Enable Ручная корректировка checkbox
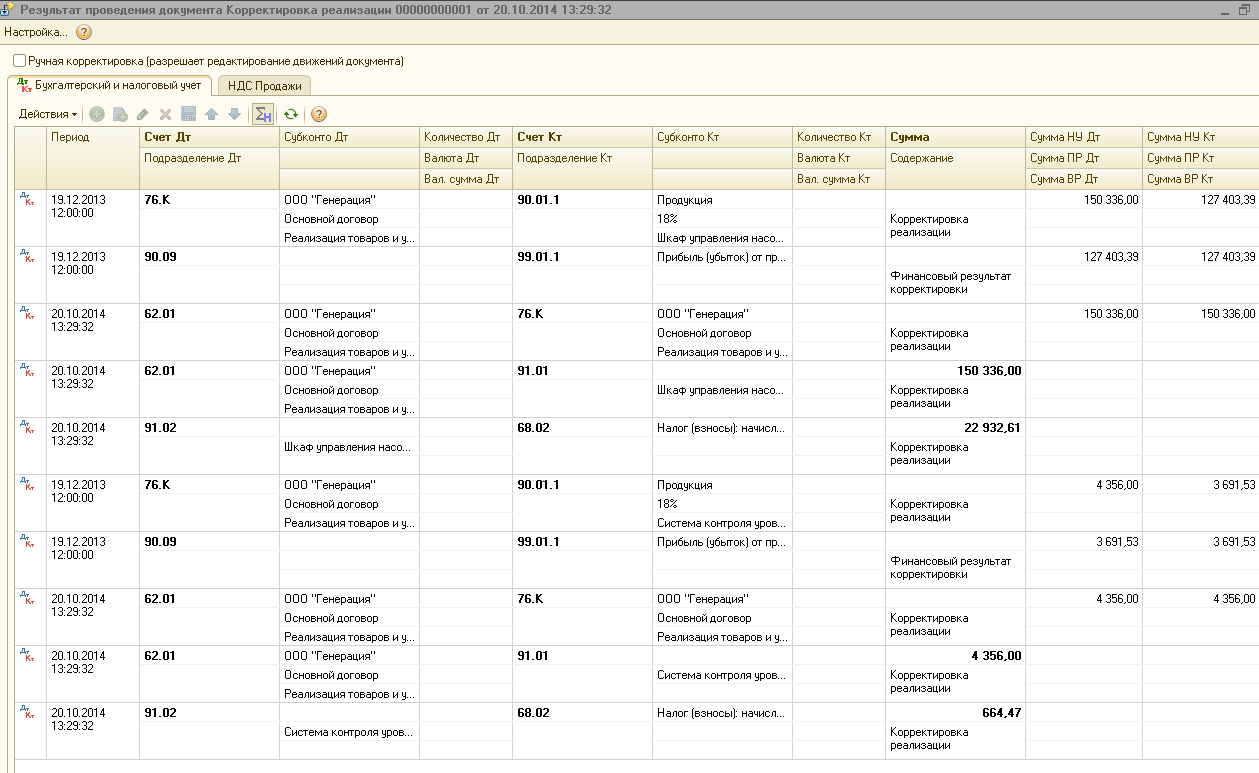This screenshot has height=773, width=1259. (x=20, y=61)
